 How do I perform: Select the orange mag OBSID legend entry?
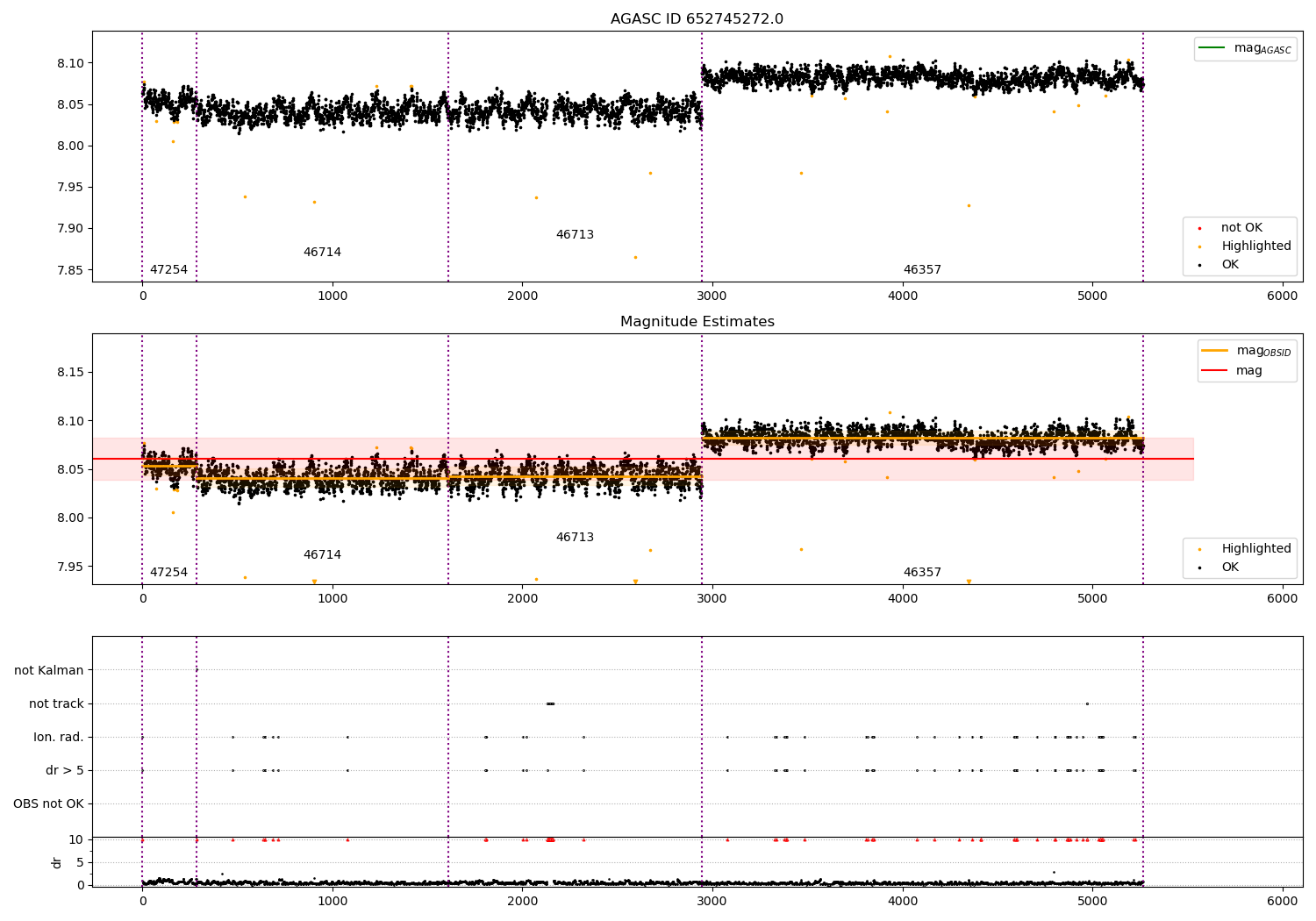pyautogui.click(x=1247, y=351)
